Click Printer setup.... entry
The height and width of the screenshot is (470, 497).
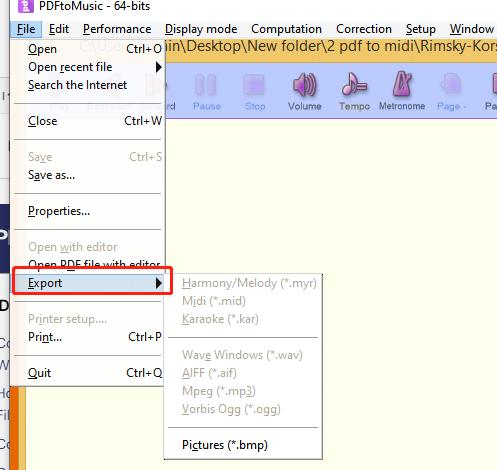coord(88,319)
